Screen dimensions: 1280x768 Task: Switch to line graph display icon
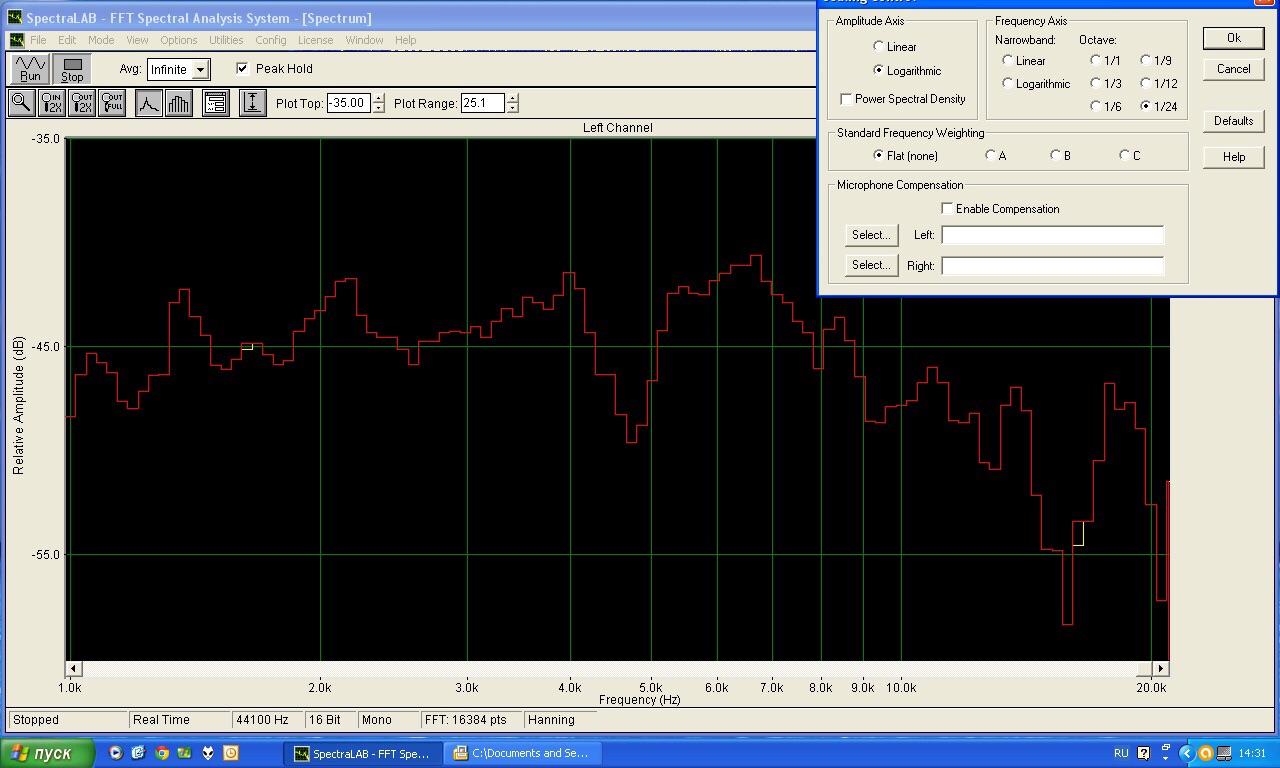(149, 103)
